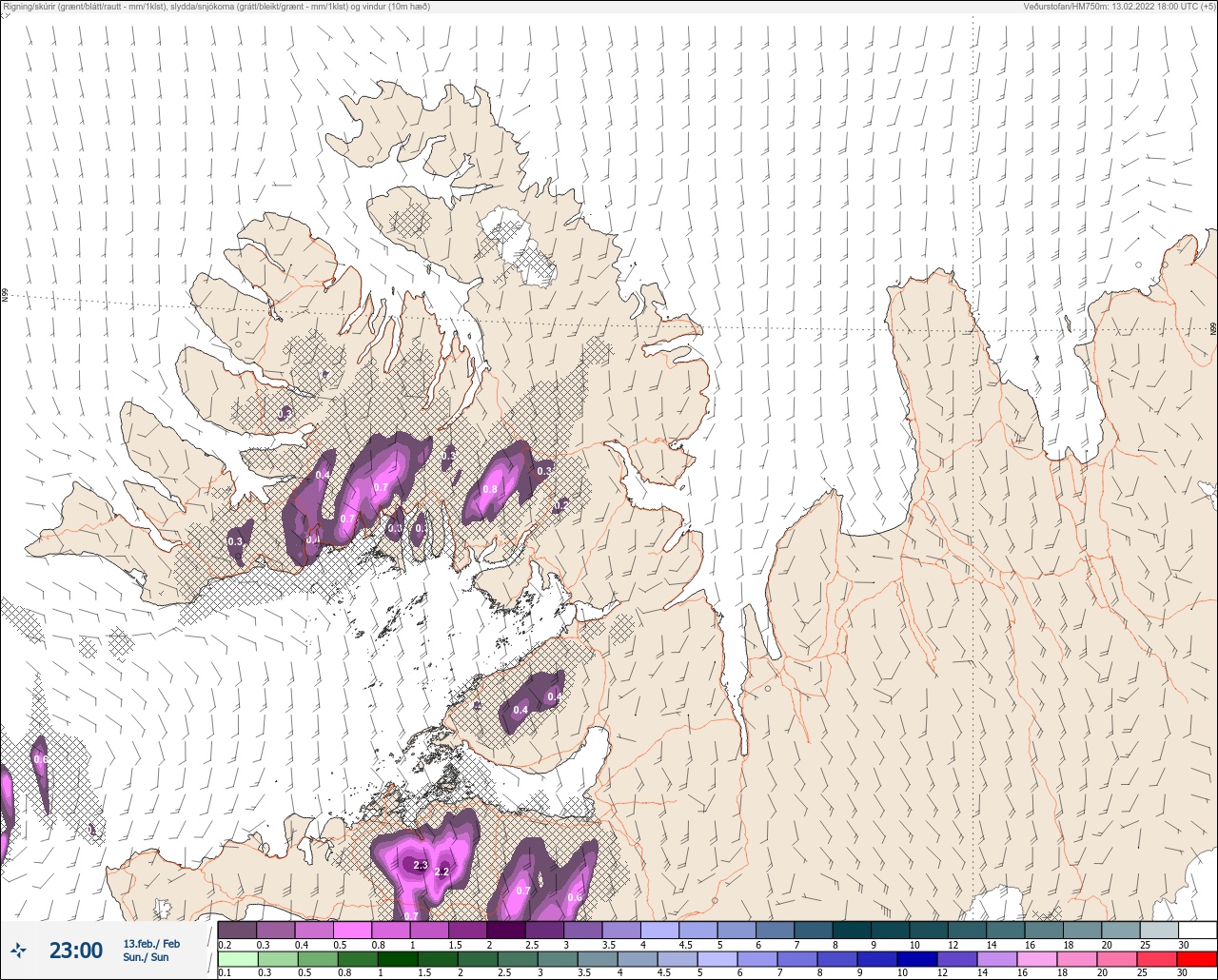
Task: Pick the bright pink swatch between 0.5 and 0.8
Action: coord(353,930)
